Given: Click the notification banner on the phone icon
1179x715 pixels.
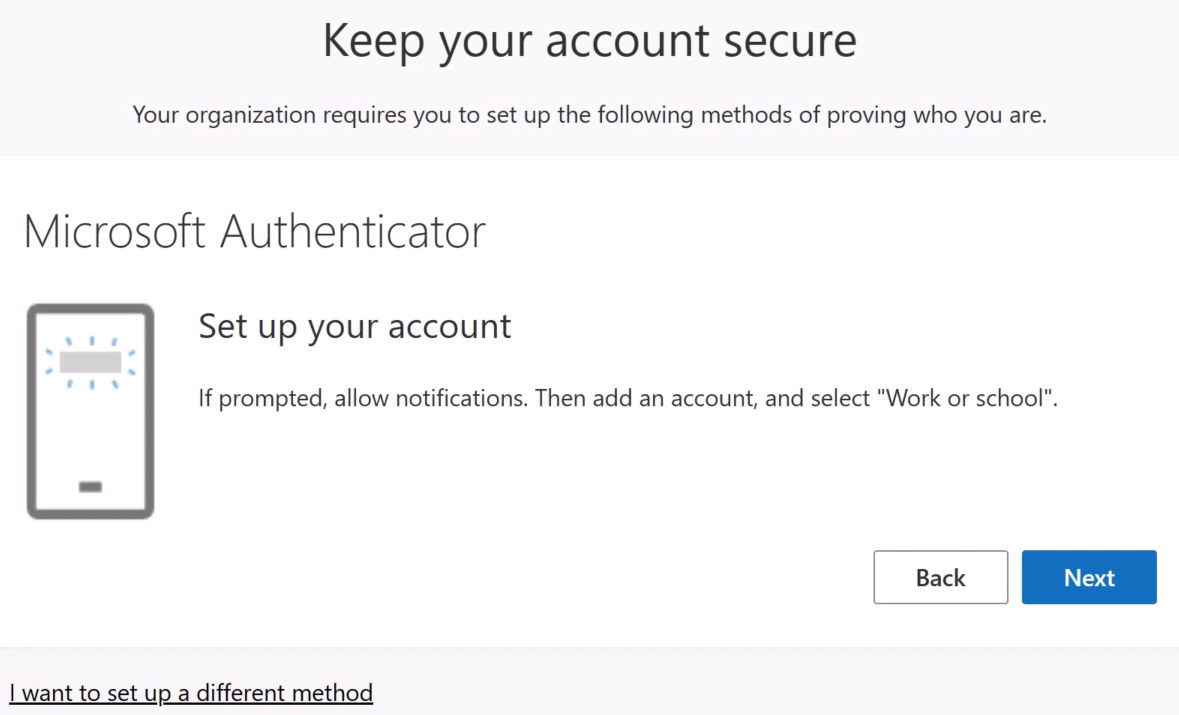Looking at the screenshot, I should coord(90,361).
